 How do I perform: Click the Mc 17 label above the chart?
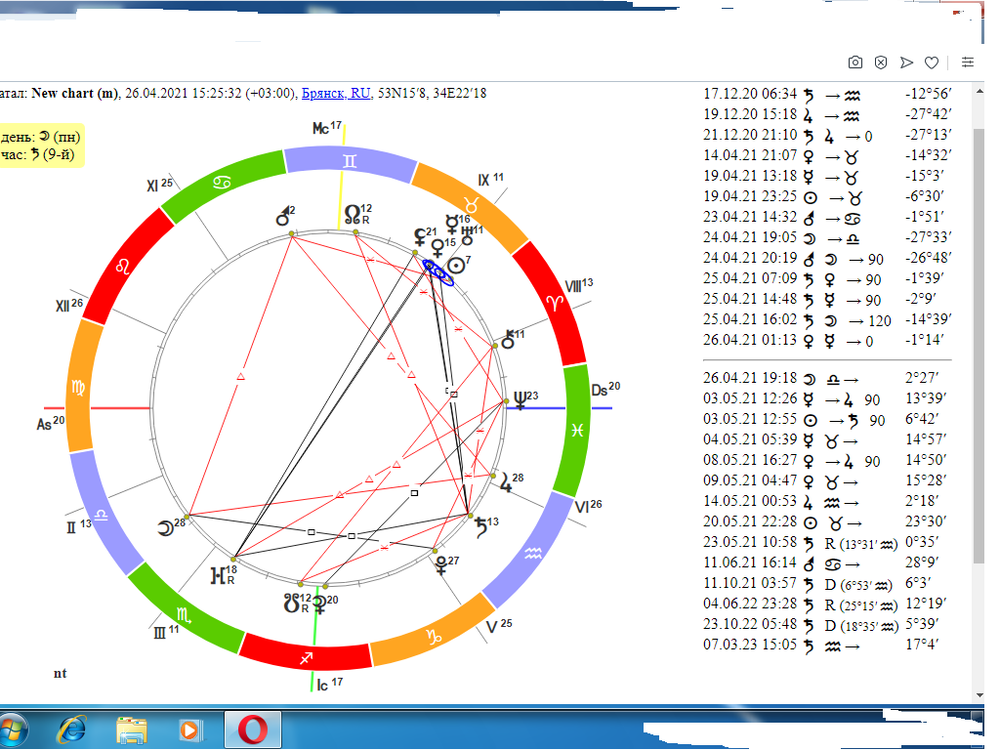pos(327,128)
